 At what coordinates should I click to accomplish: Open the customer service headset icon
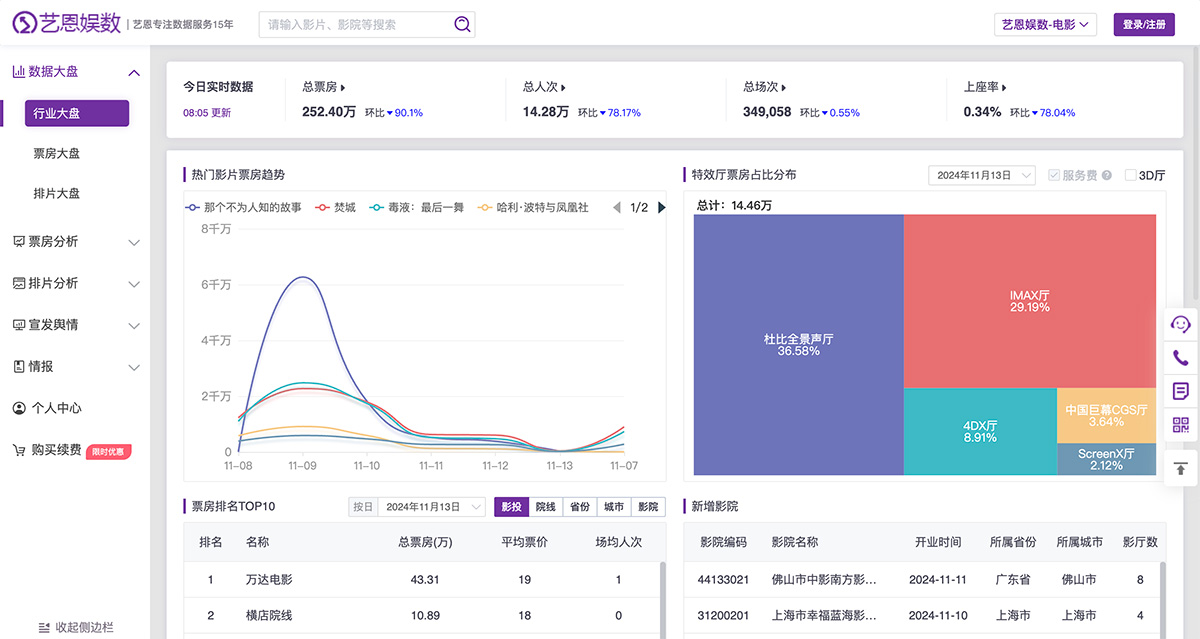(1181, 324)
